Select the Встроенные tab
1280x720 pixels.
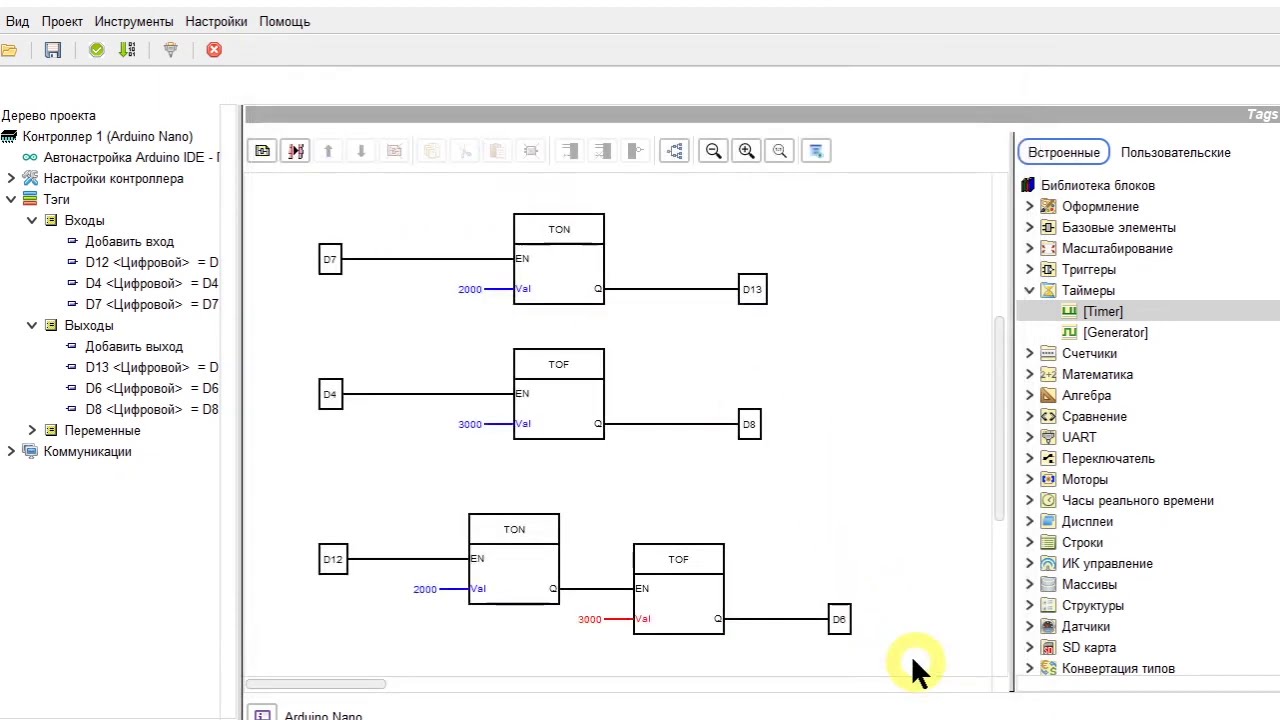(x=1064, y=152)
